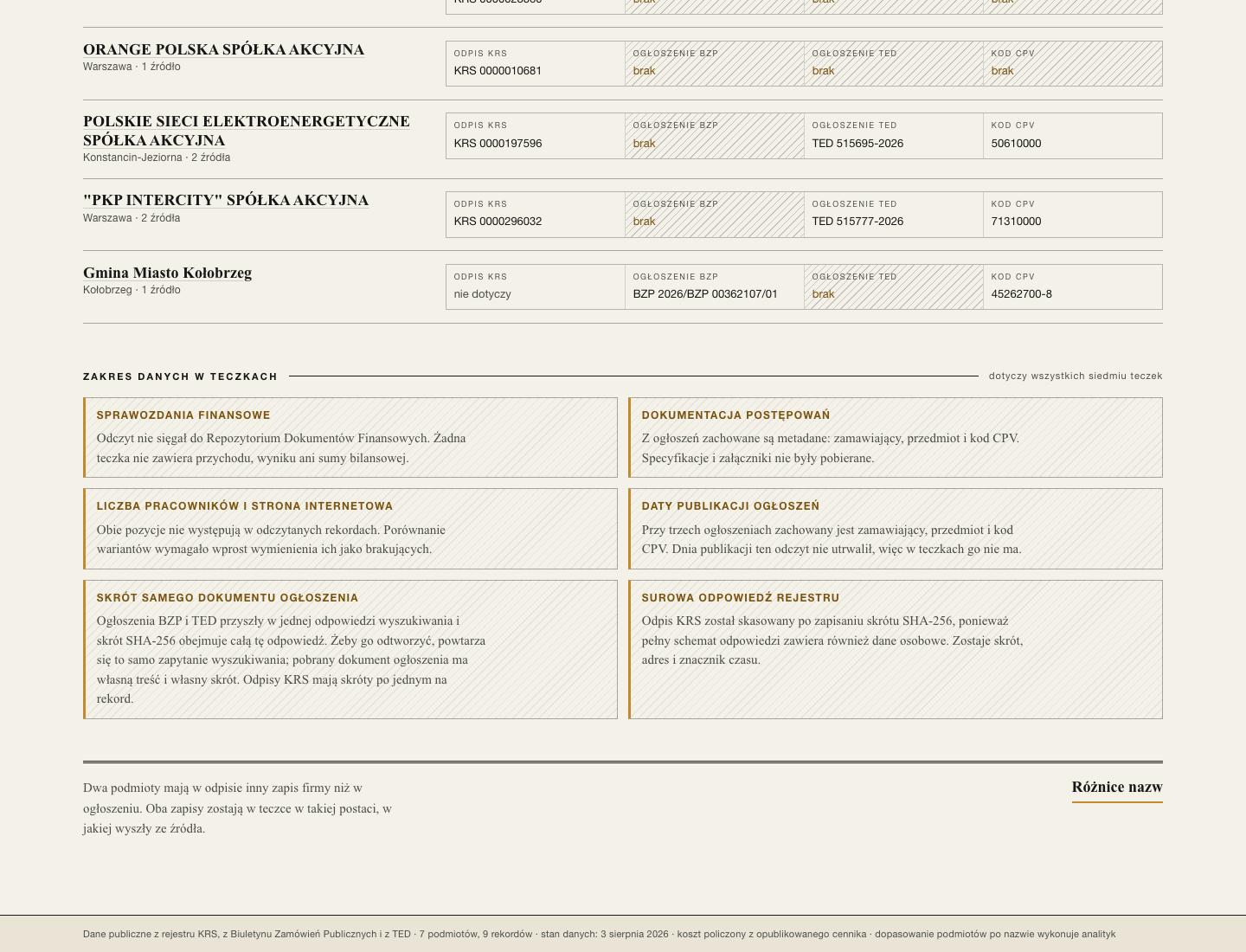Open the ORANGE POLSKA SPÓŁKA AKCYJNA entry
The width and height of the screenshot is (1246, 952).
[223, 50]
